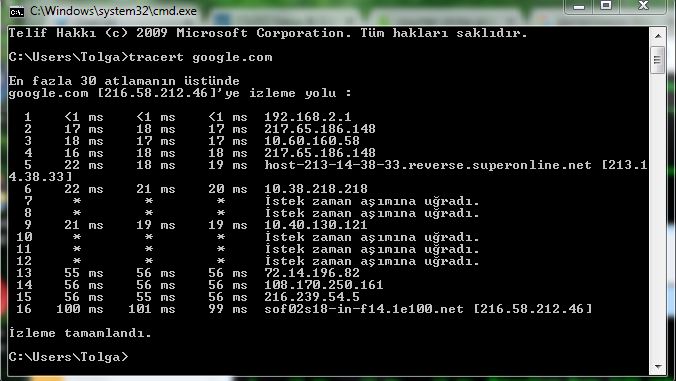Grab the vertical scrollbar thumb

(657, 59)
